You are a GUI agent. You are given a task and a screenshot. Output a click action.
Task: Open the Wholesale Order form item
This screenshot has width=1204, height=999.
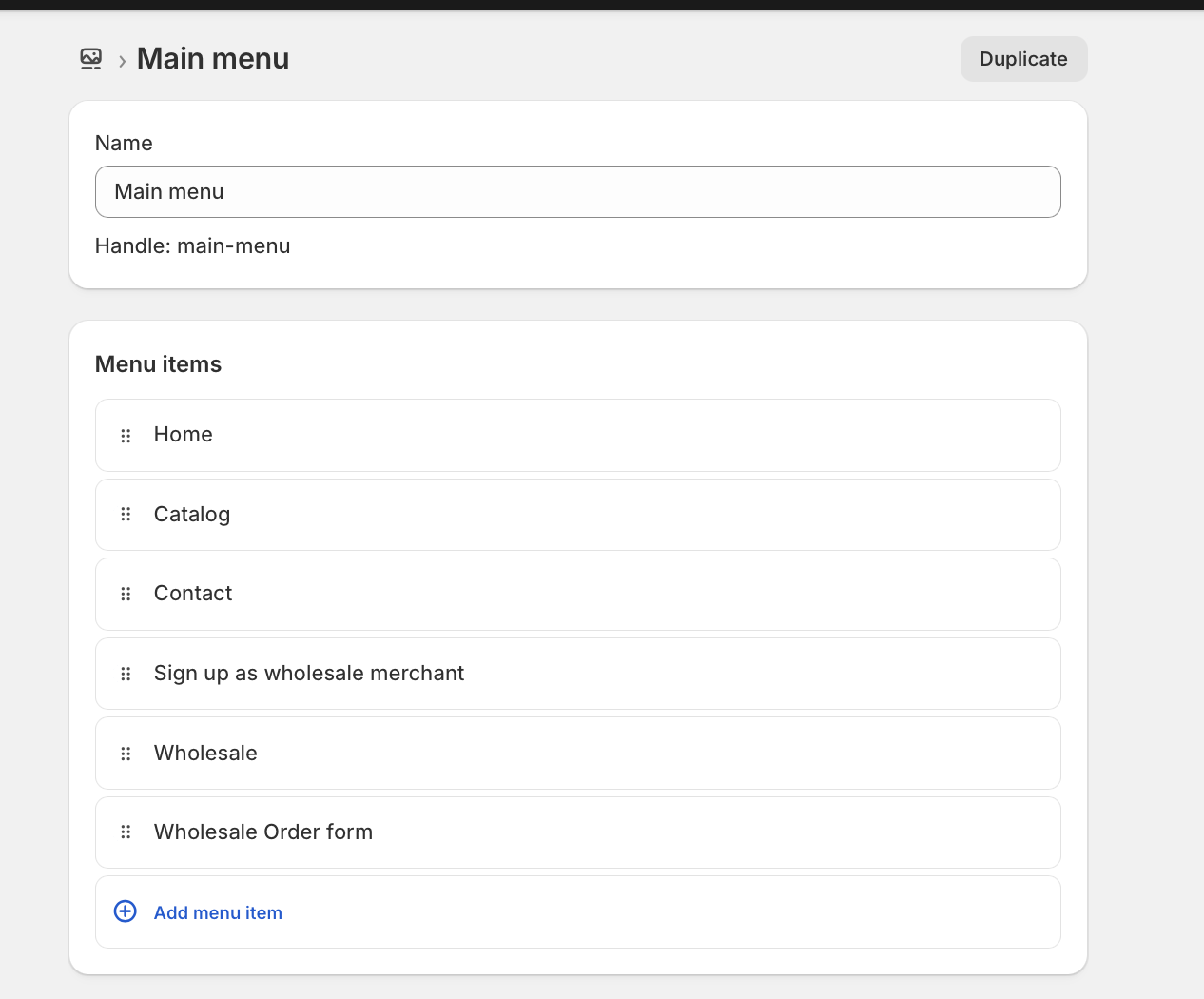point(263,832)
